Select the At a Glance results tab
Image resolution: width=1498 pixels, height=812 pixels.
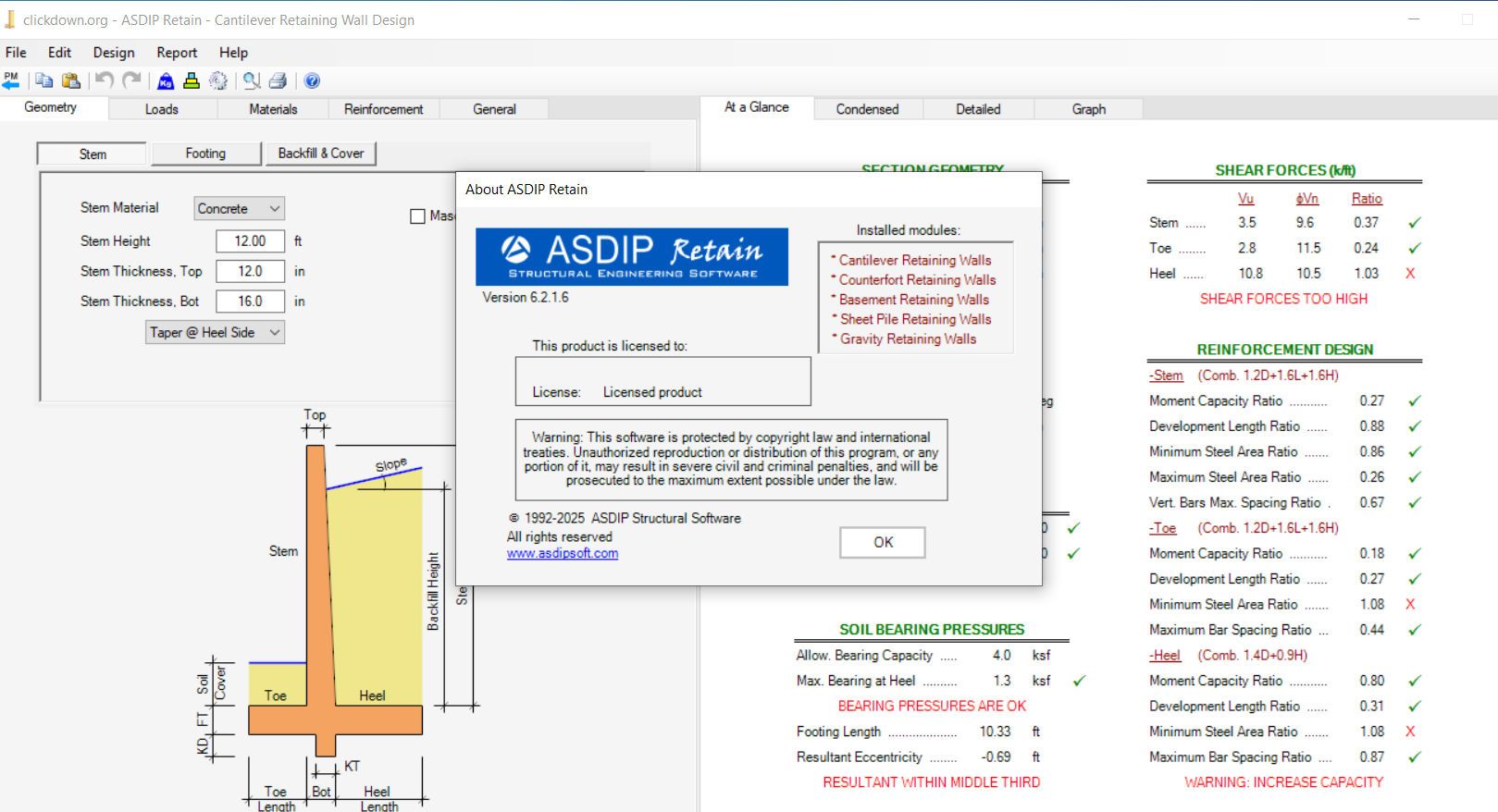[757, 107]
